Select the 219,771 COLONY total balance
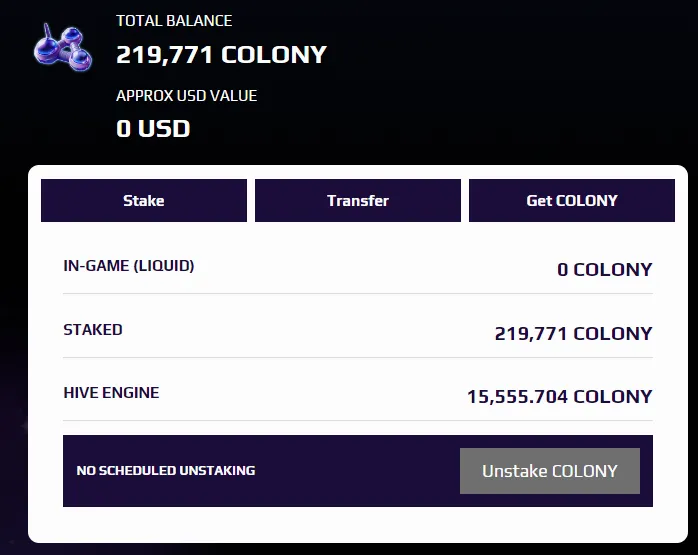 coord(221,55)
